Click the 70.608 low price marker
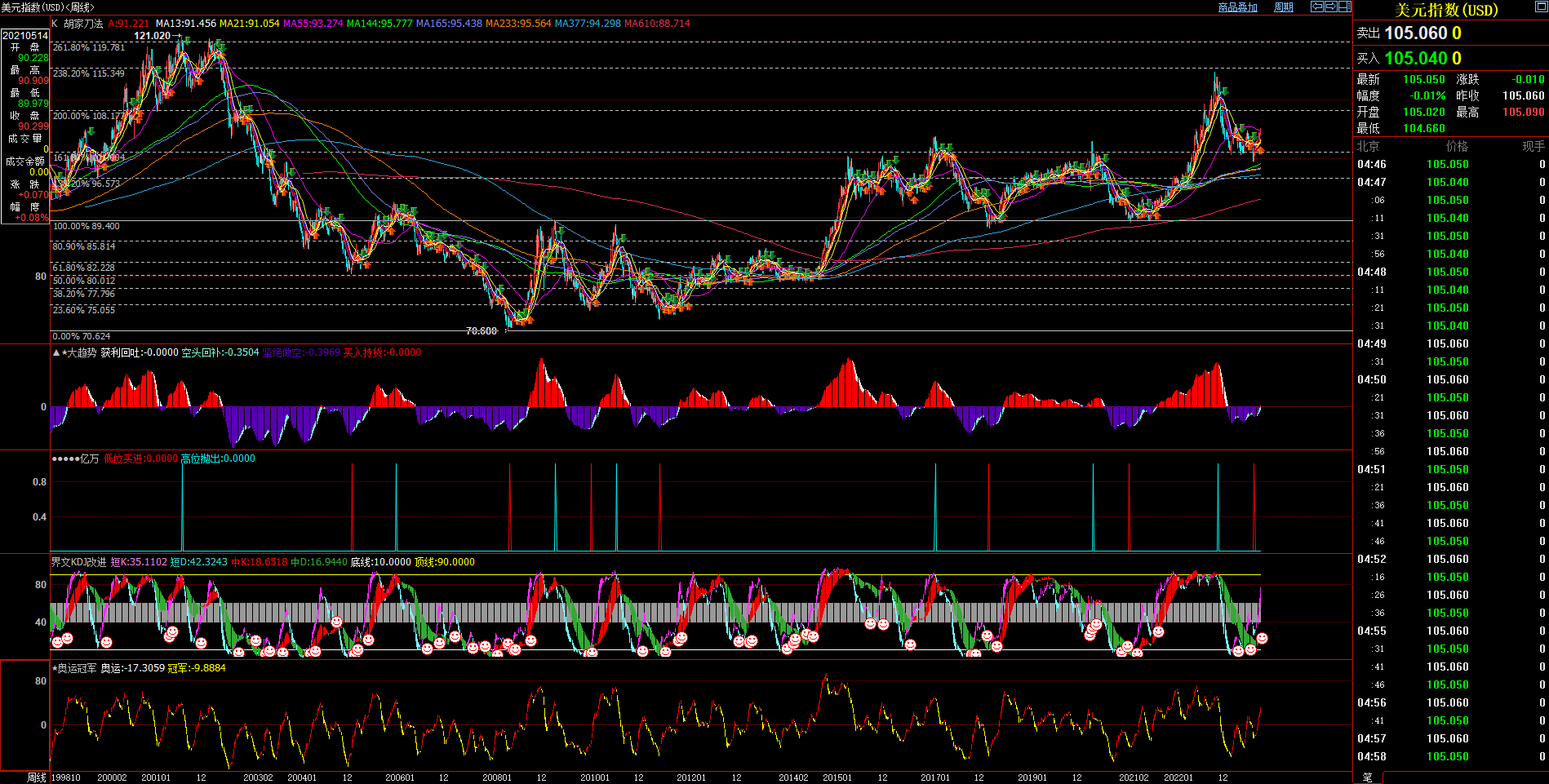The width and height of the screenshot is (1549, 784). coord(481,331)
